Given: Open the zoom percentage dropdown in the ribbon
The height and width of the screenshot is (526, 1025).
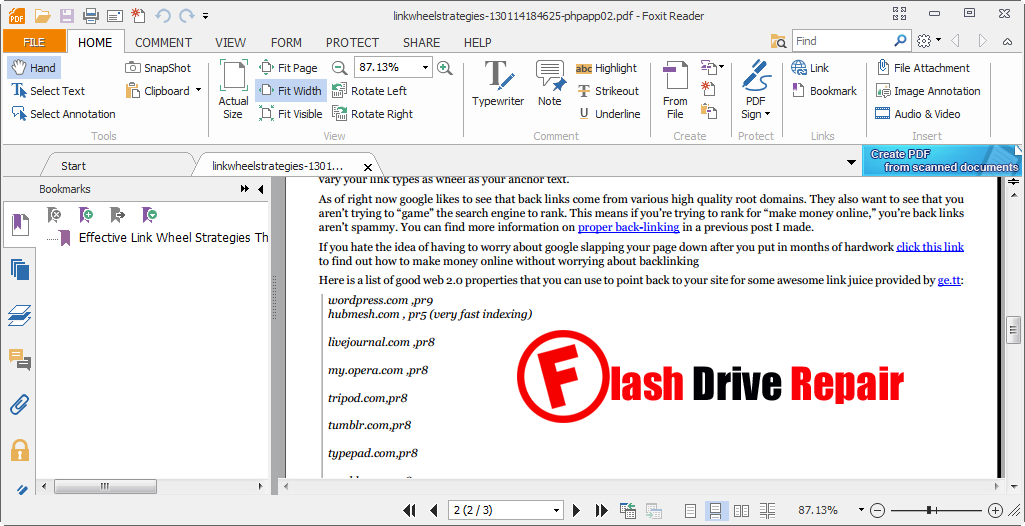Looking at the screenshot, I should pyautogui.click(x=426, y=67).
